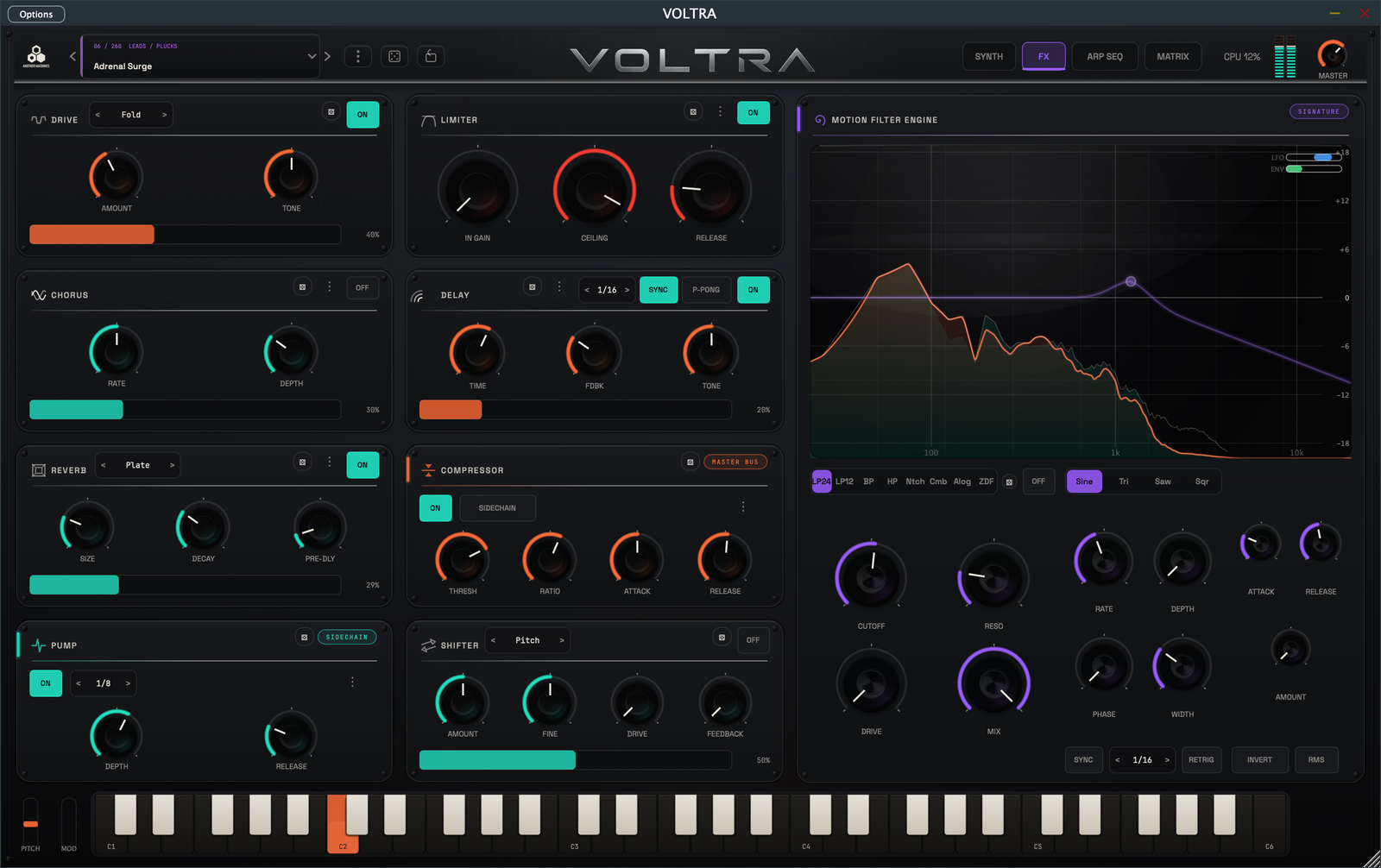Click the Shifter mix slider bar

tap(576, 759)
